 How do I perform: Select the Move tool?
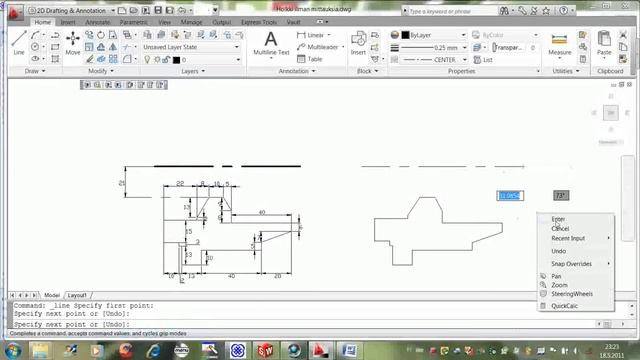tap(73, 43)
